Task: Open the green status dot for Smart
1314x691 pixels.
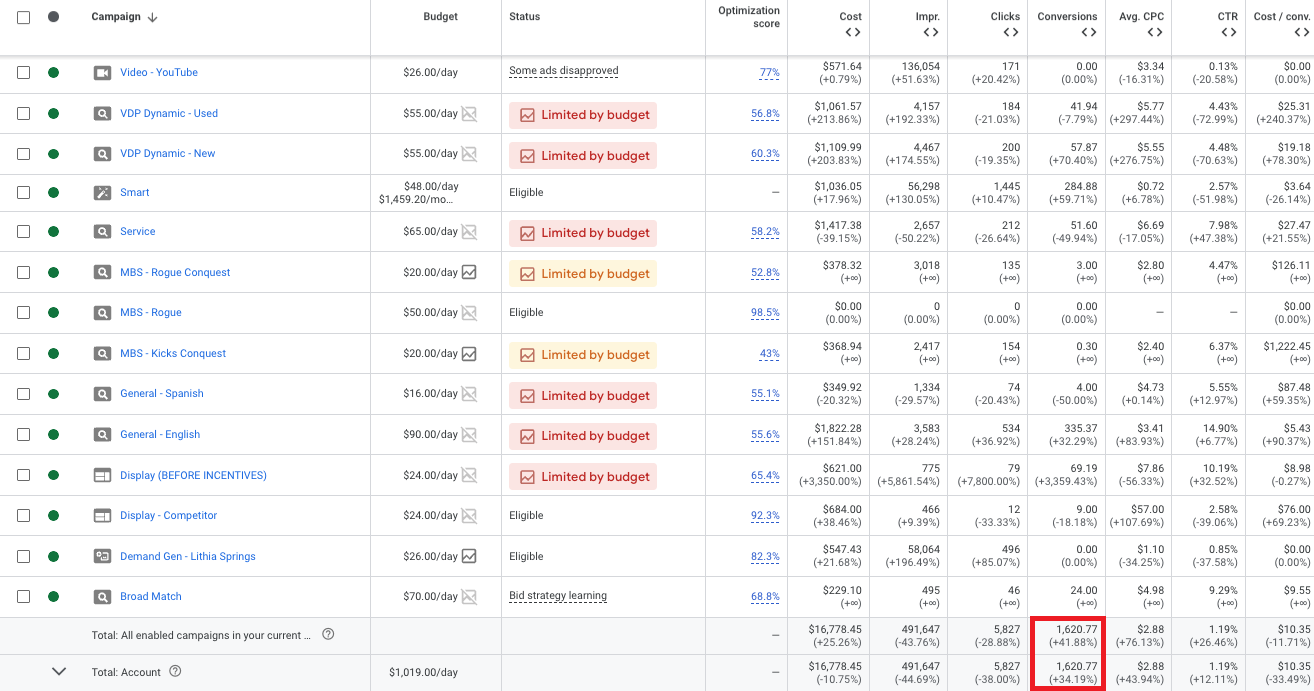Action: point(54,192)
